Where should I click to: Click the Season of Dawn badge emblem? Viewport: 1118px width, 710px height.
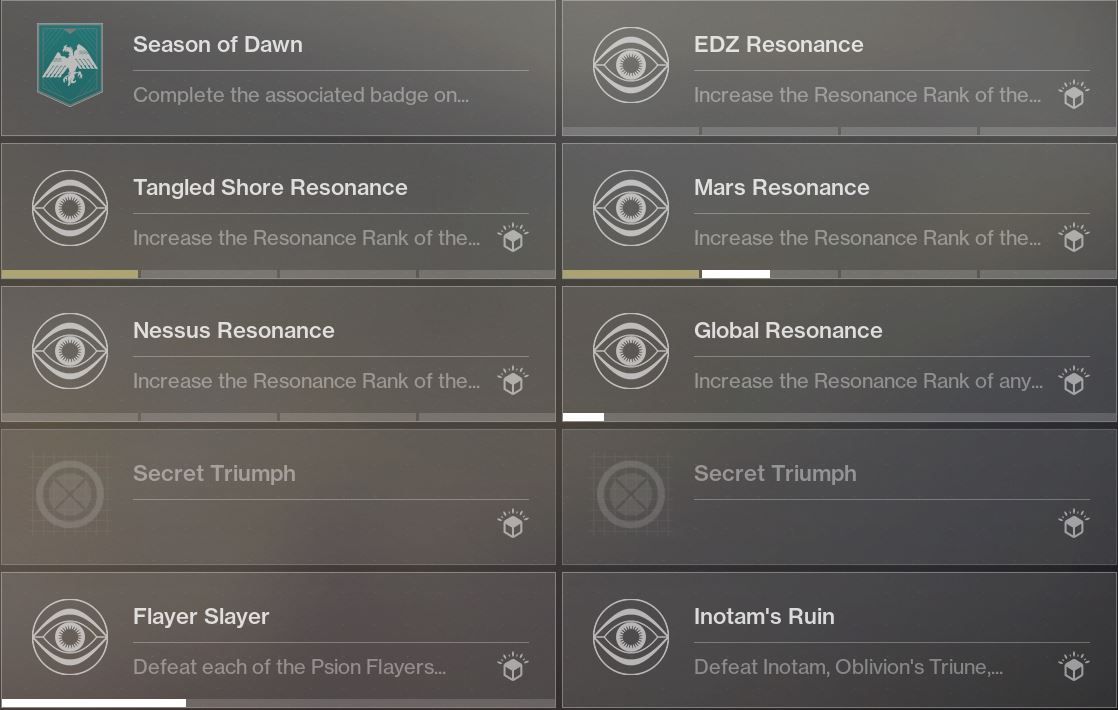tap(70, 65)
